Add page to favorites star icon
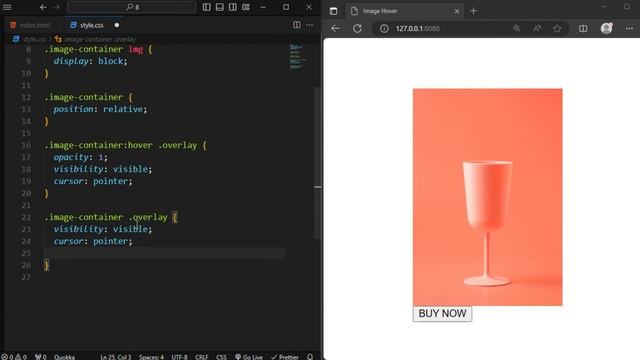The width and height of the screenshot is (640, 360). pos(557,29)
